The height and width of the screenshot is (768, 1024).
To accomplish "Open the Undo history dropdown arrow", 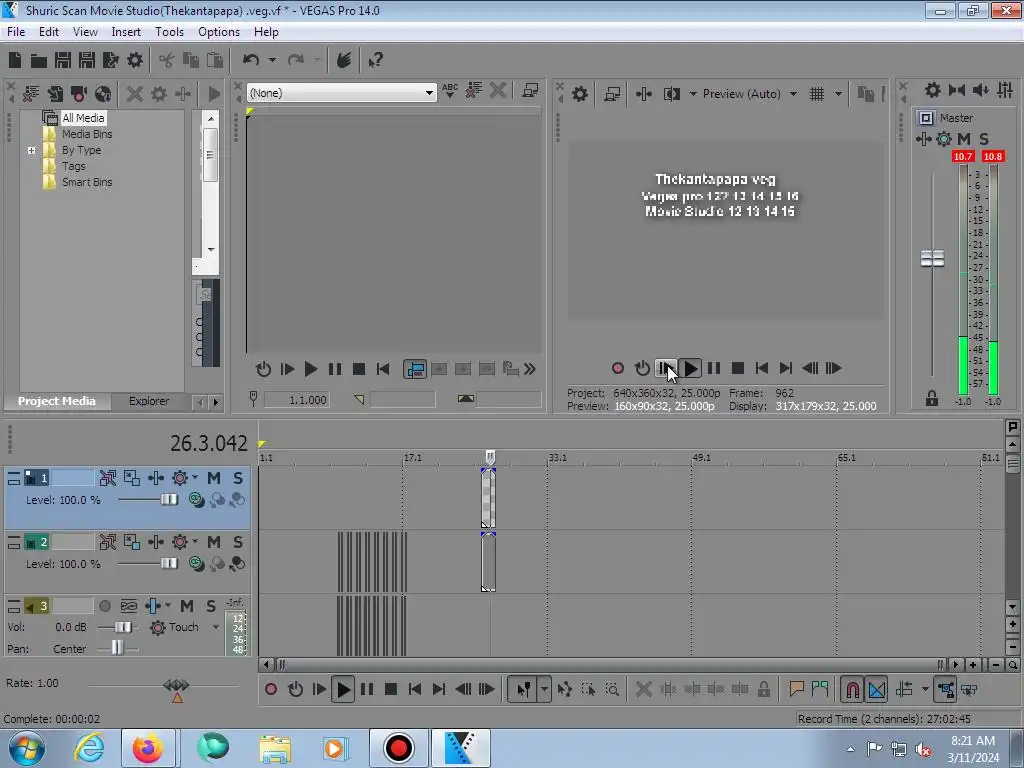I will tap(272, 60).
